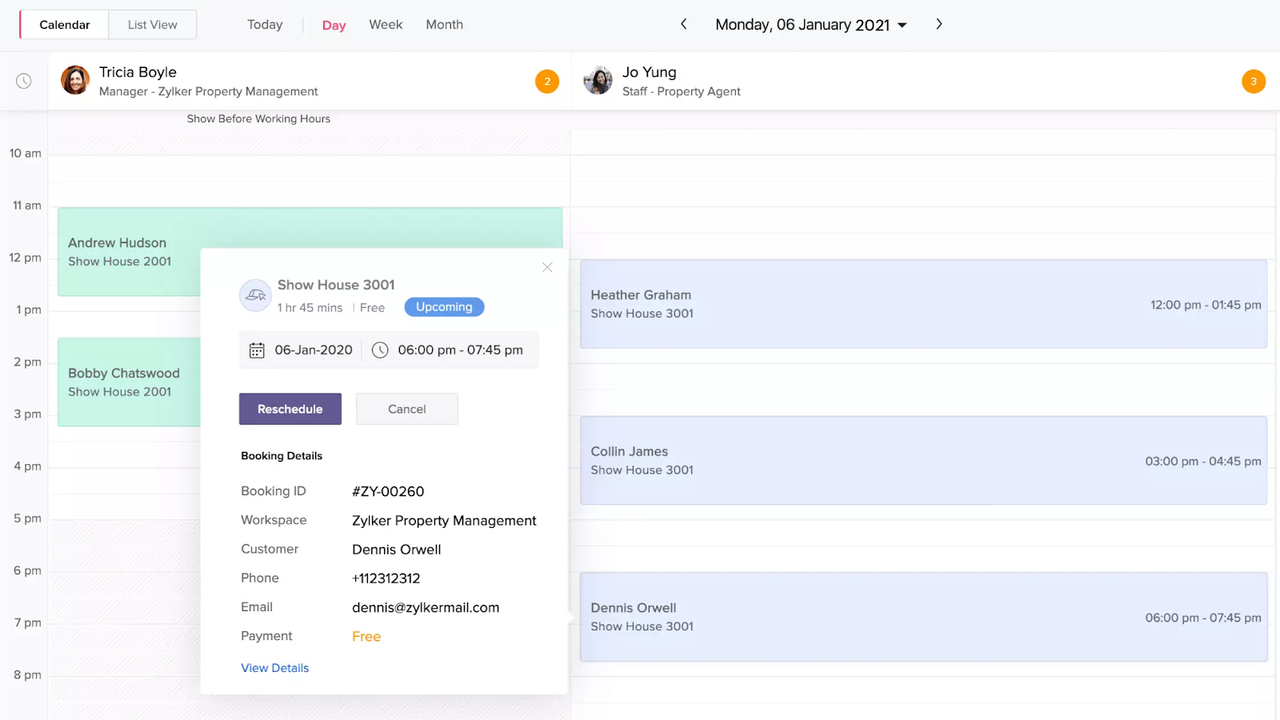Click Jo Yung's profile avatar
Viewport: 1280px width, 720px height.
(598, 81)
